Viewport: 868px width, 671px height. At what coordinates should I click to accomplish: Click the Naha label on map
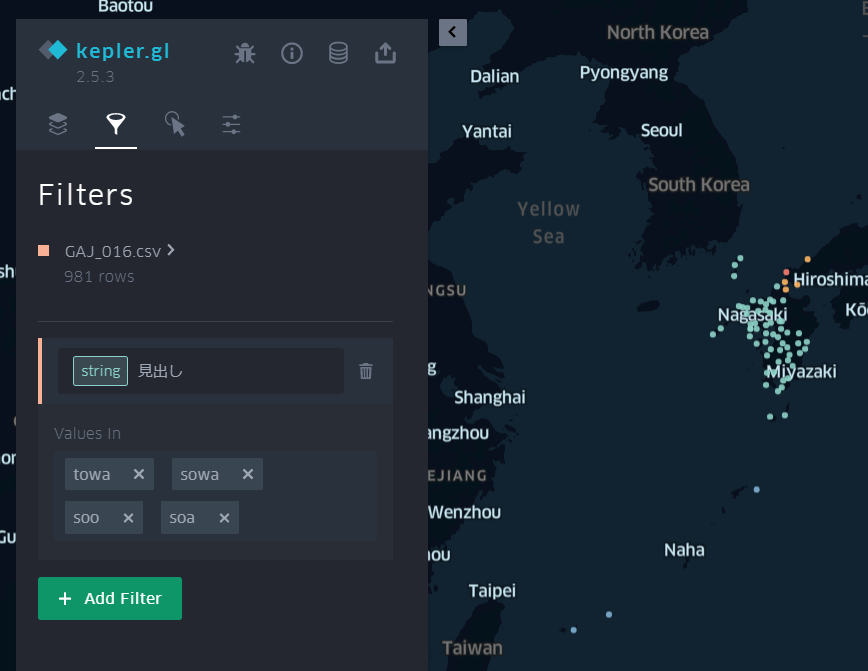coord(684,550)
